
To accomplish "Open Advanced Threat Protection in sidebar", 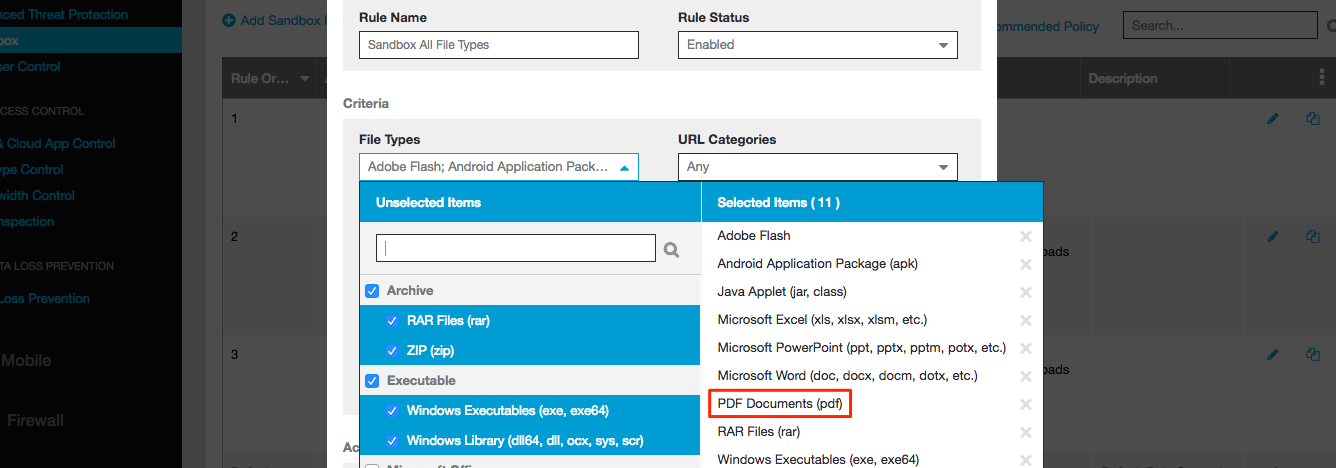I will (x=64, y=14).
